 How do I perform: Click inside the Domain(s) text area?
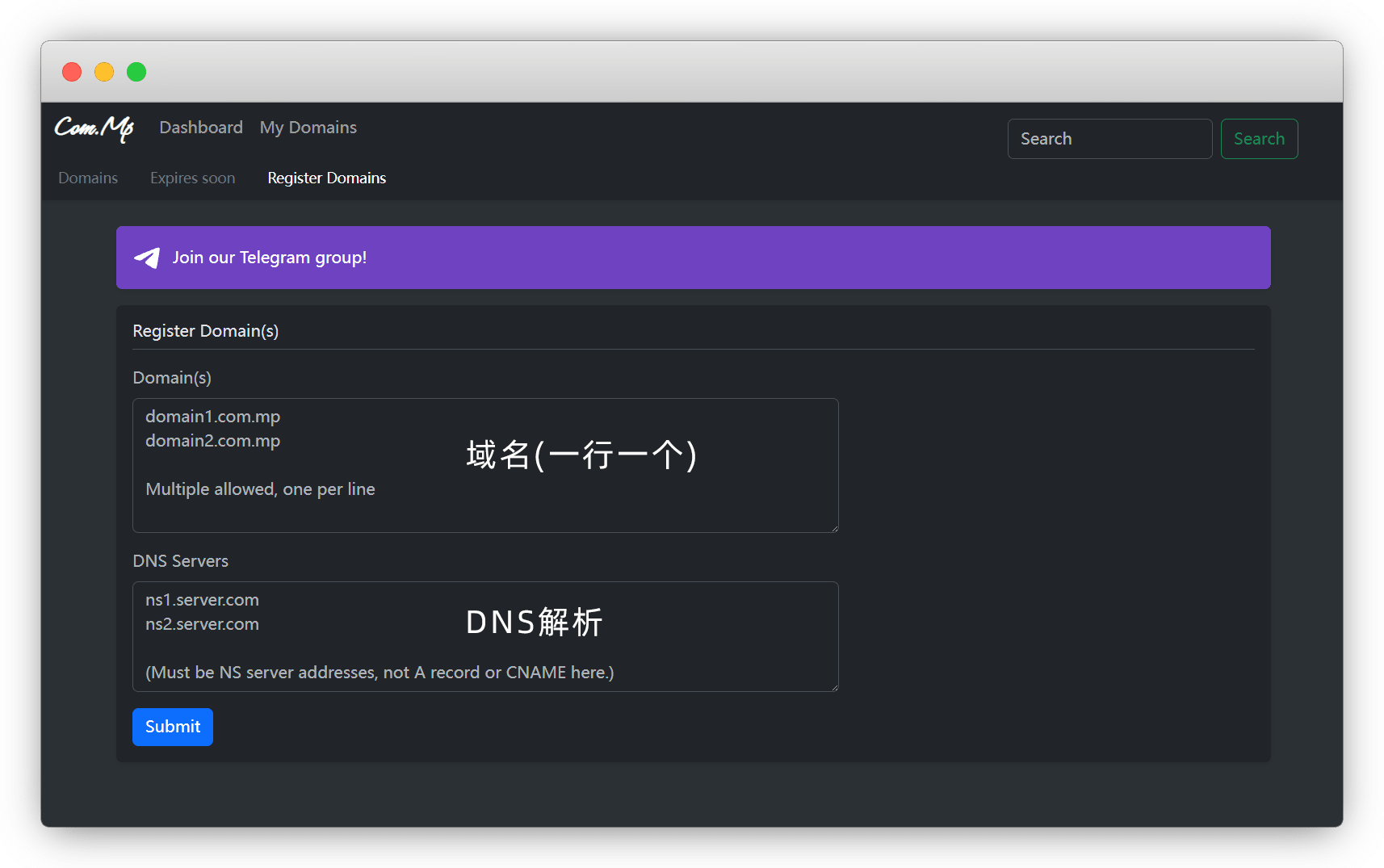(x=484, y=465)
